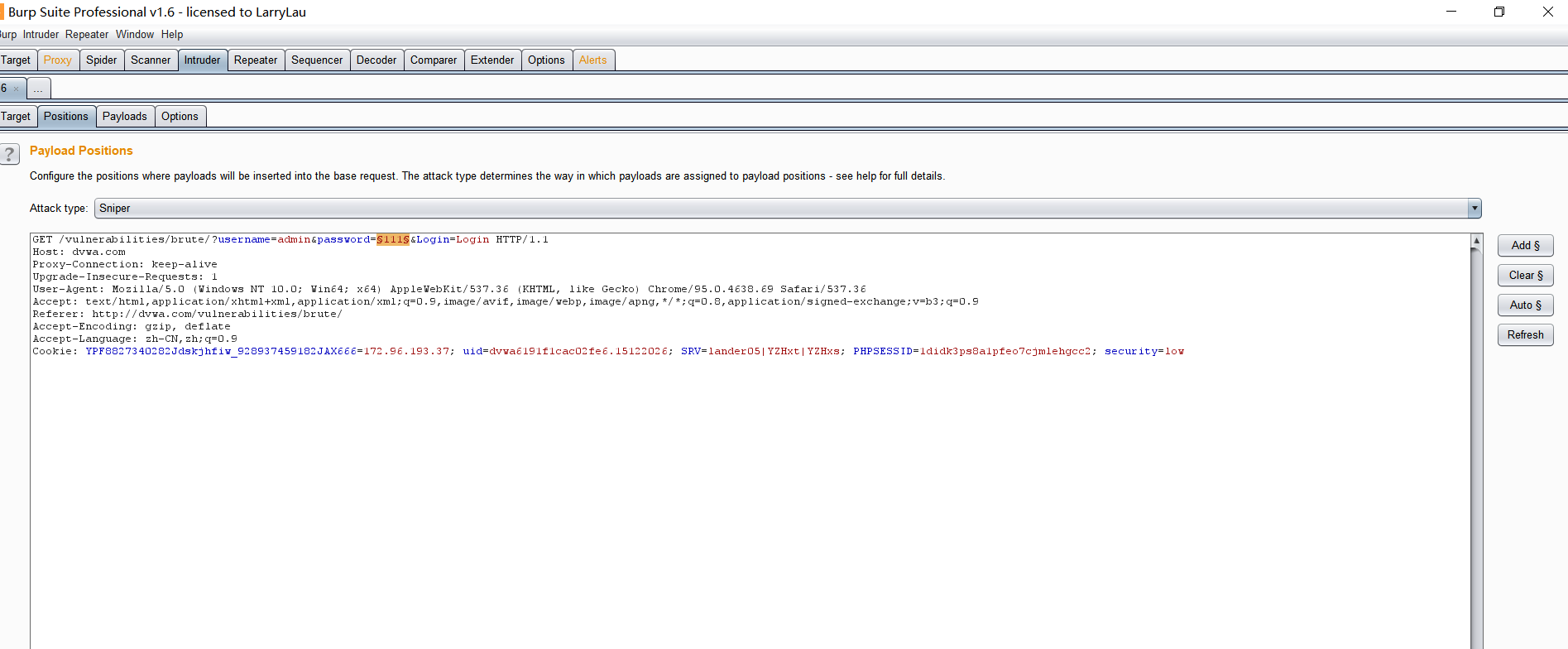The height and width of the screenshot is (649, 1568).
Task: Click the Host: dvwa.com header line
Action: pyautogui.click(x=79, y=252)
